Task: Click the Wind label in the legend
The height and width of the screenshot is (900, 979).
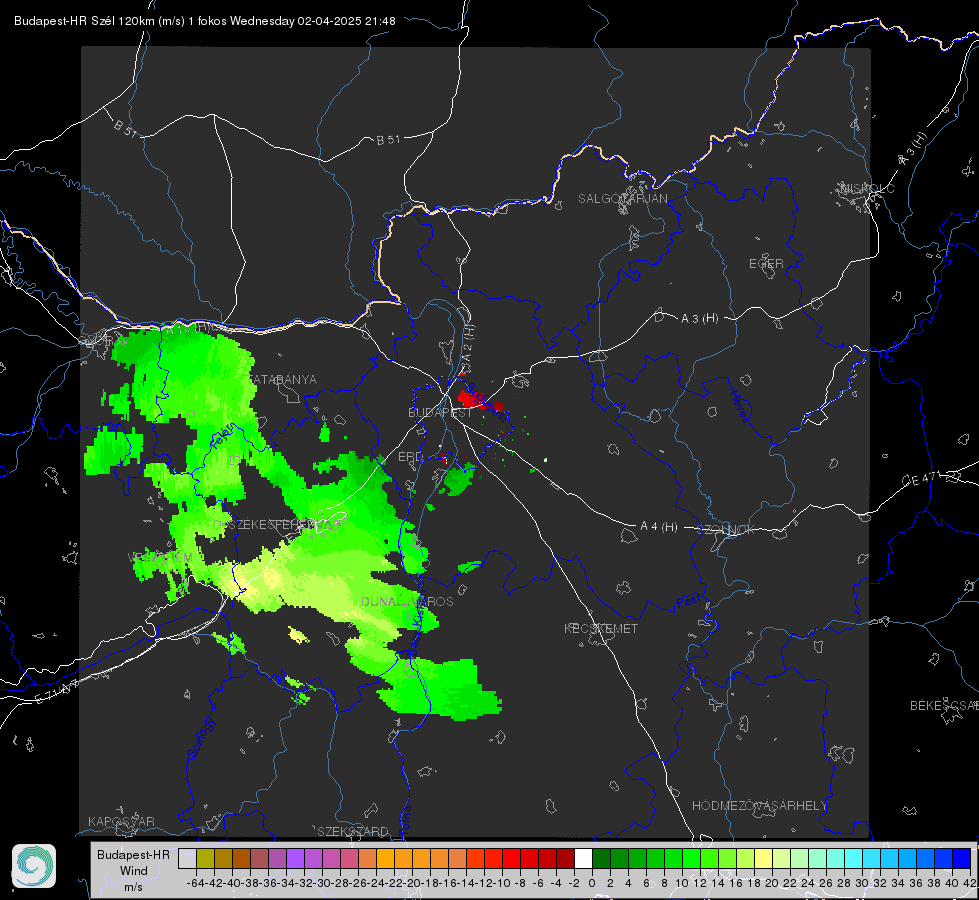Action: (x=134, y=871)
